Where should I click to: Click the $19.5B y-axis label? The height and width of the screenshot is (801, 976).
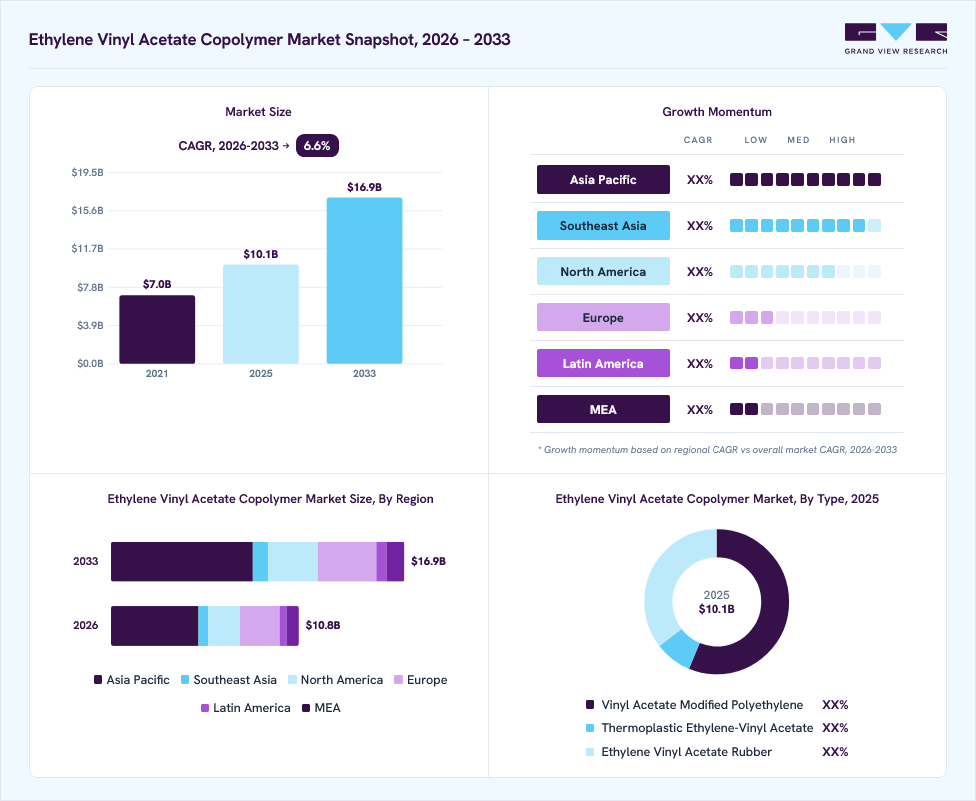tap(87, 172)
